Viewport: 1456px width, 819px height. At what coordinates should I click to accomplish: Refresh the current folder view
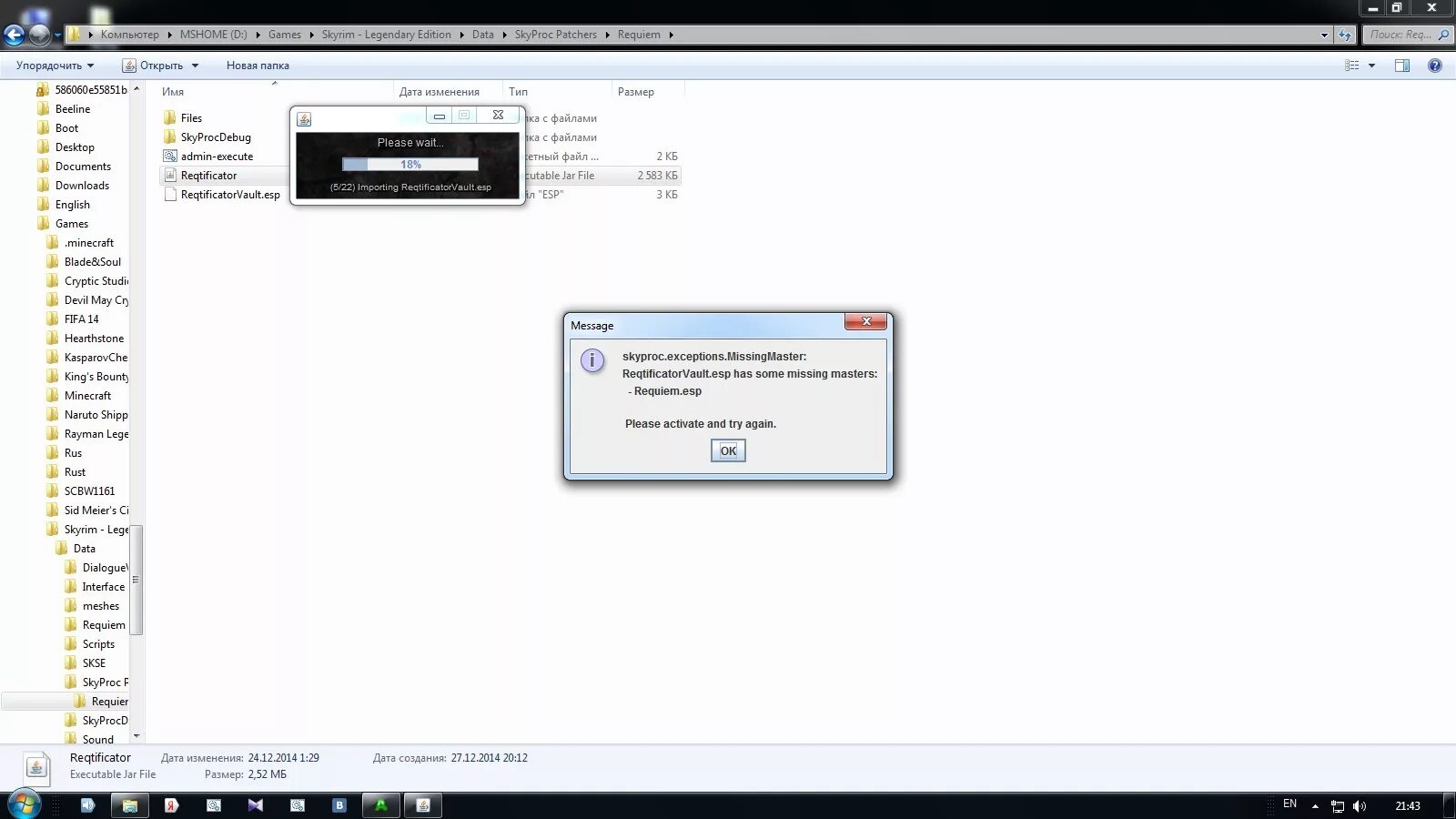click(1345, 35)
